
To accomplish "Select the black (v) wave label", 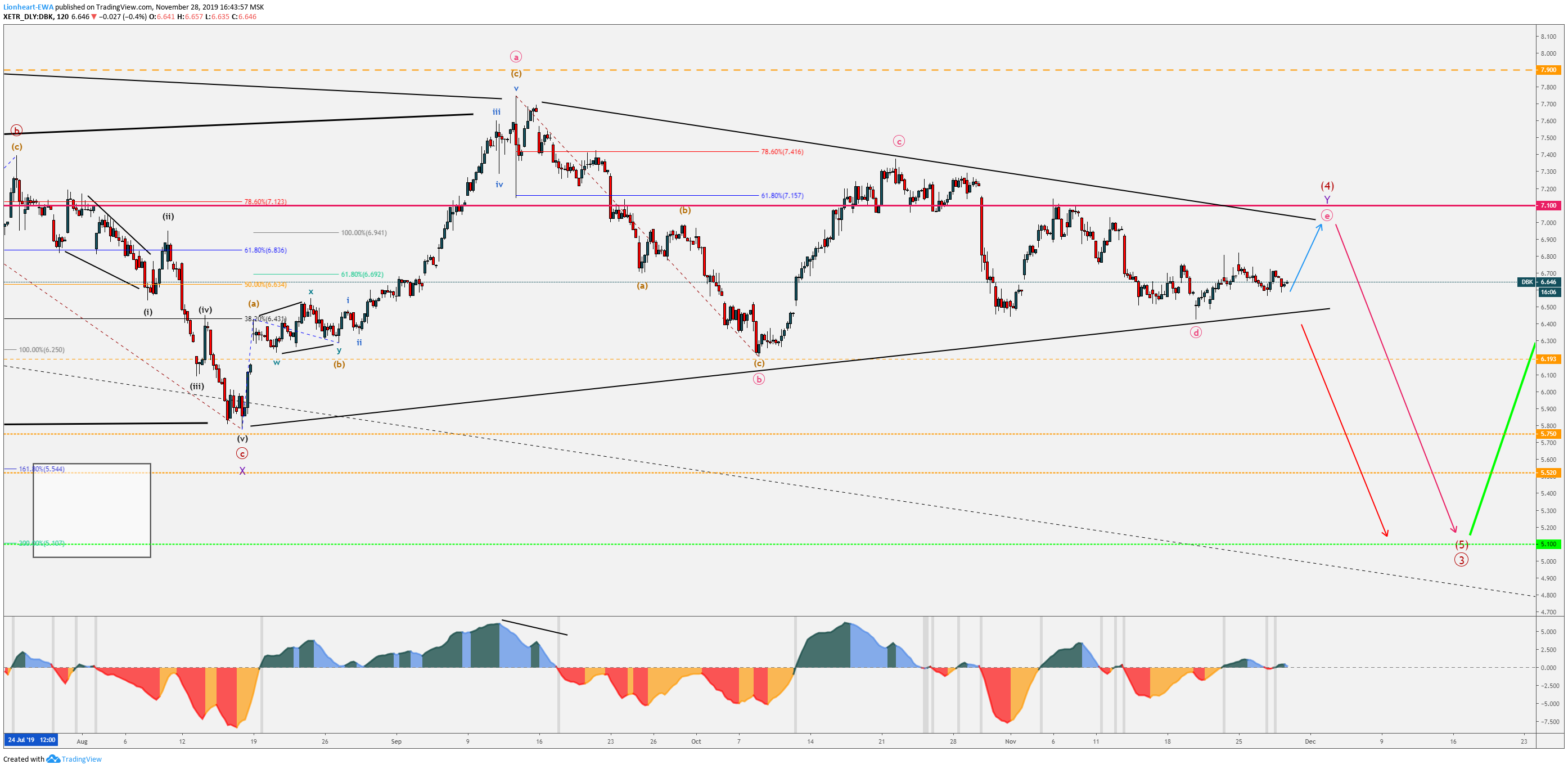I will [242, 438].
